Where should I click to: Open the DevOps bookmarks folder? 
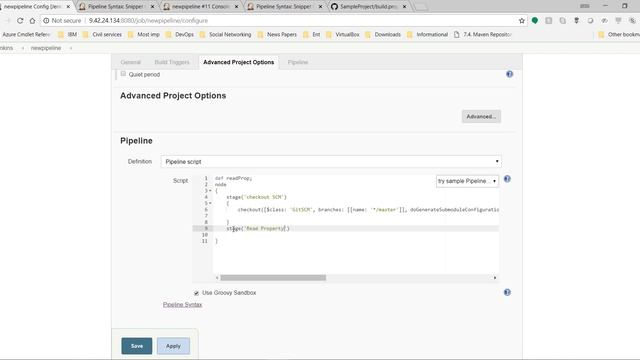click(x=180, y=35)
